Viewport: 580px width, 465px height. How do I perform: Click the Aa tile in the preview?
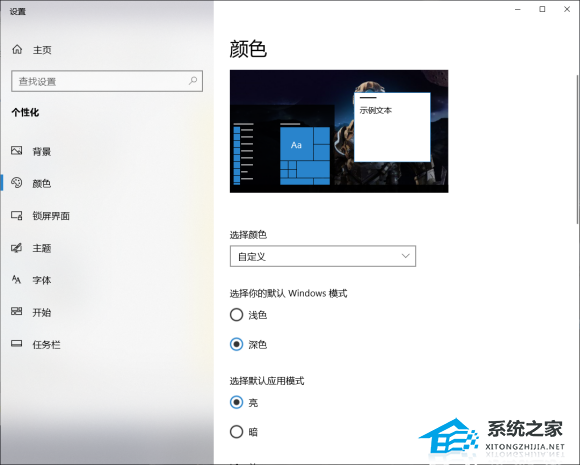pos(296,144)
